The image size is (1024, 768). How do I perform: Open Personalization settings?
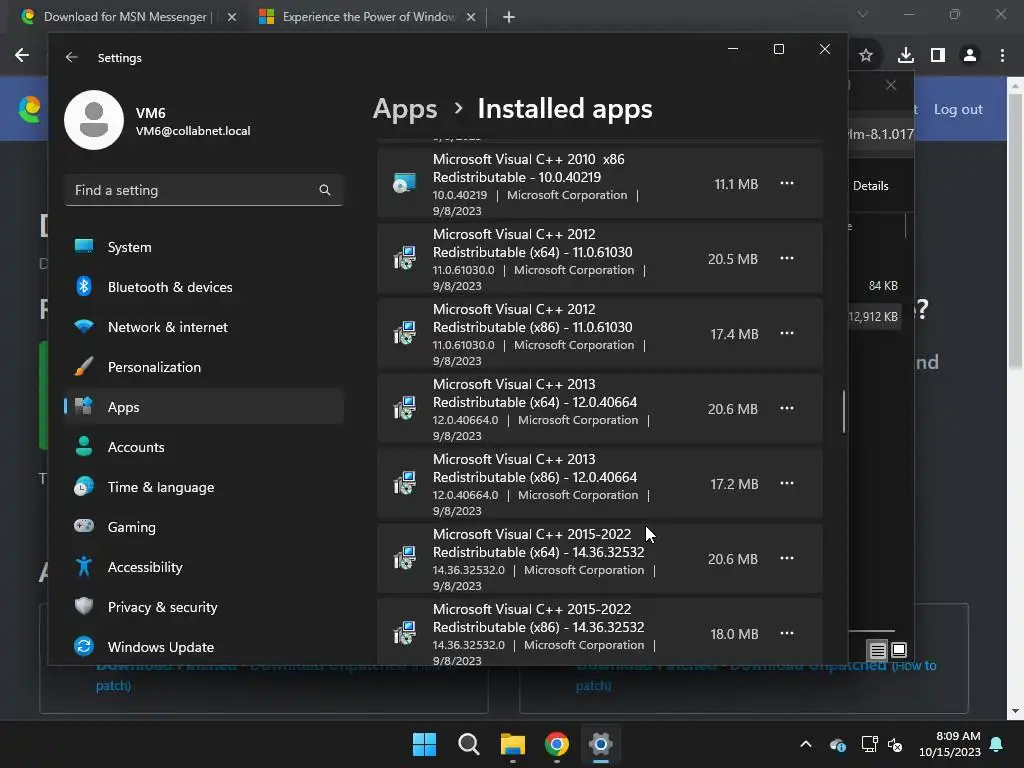point(204,367)
